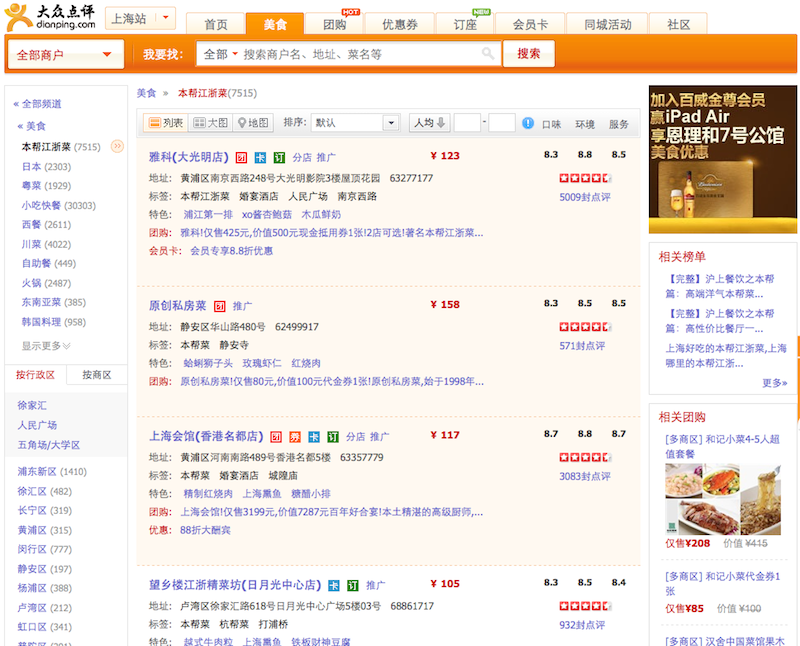Click 团 badge for 原创私房菜
Viewport: 800px width, 646px height.
(219, 306)
